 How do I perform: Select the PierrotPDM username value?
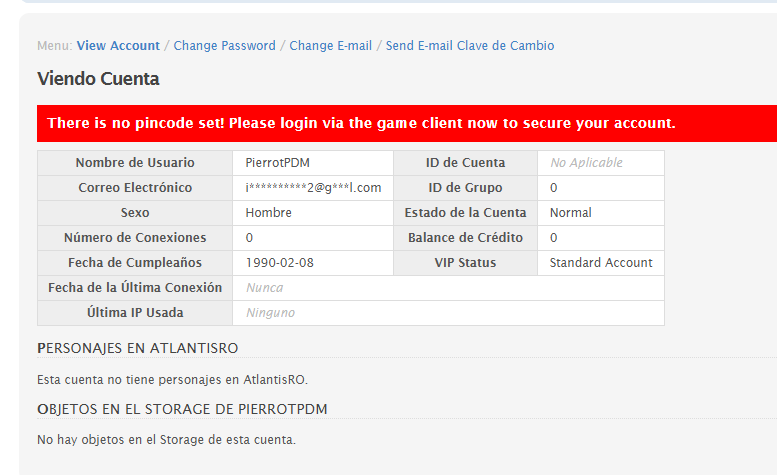[x=278, y=163]
